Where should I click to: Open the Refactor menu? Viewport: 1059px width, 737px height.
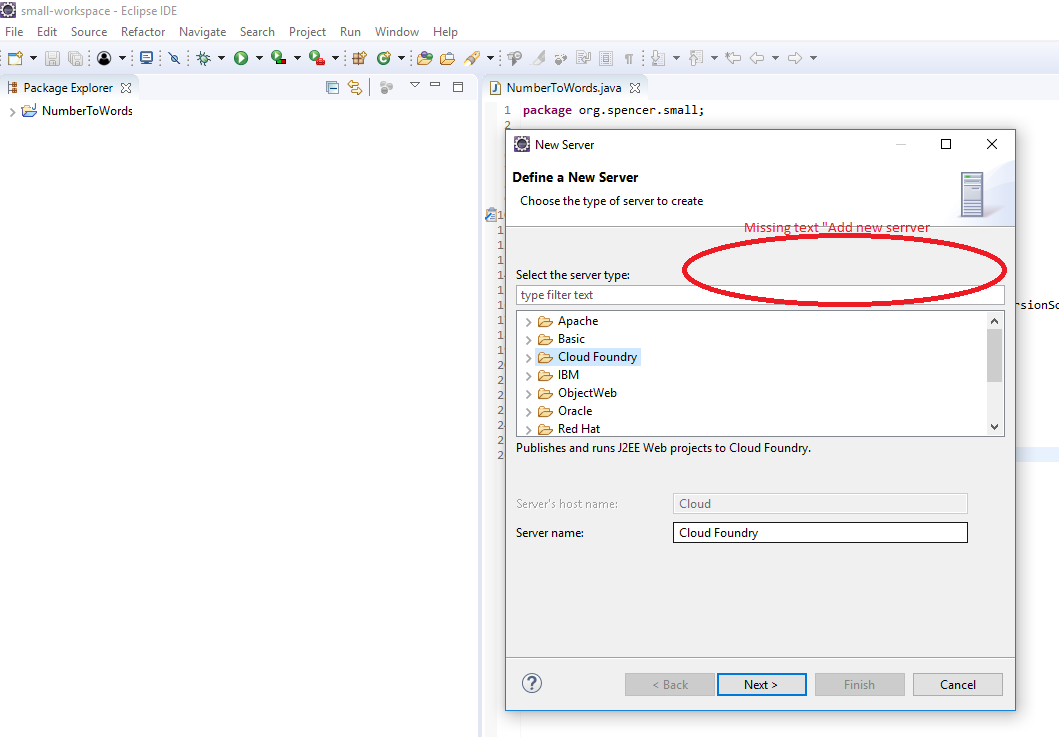pyautogui.click(x=143, y=32)
